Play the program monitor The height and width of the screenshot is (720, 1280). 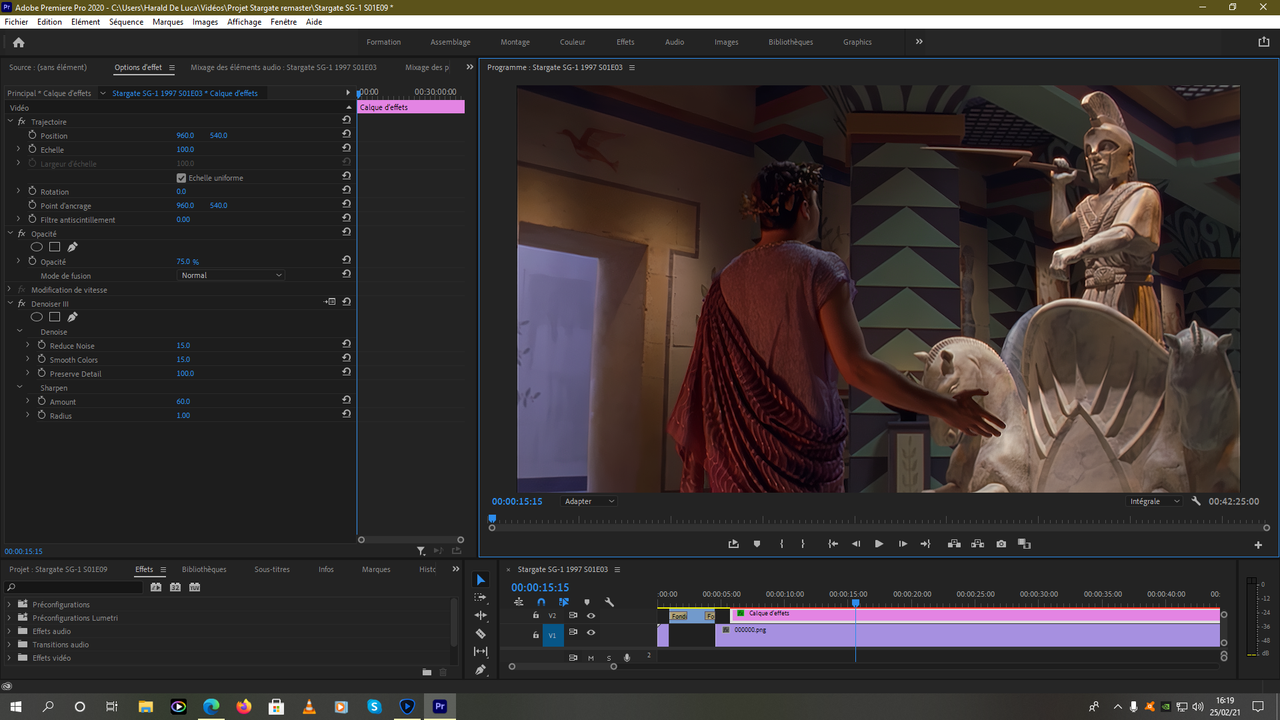coord(879,544)
